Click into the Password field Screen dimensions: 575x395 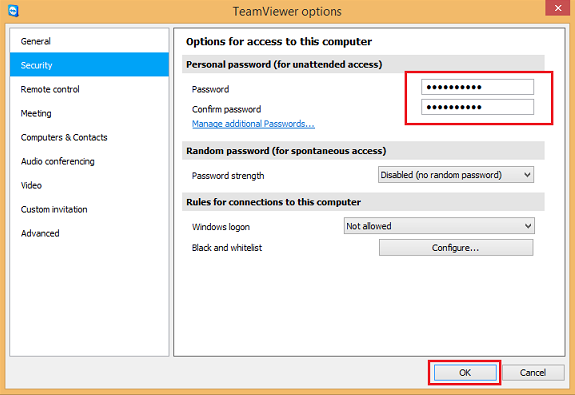click(477, 87)
